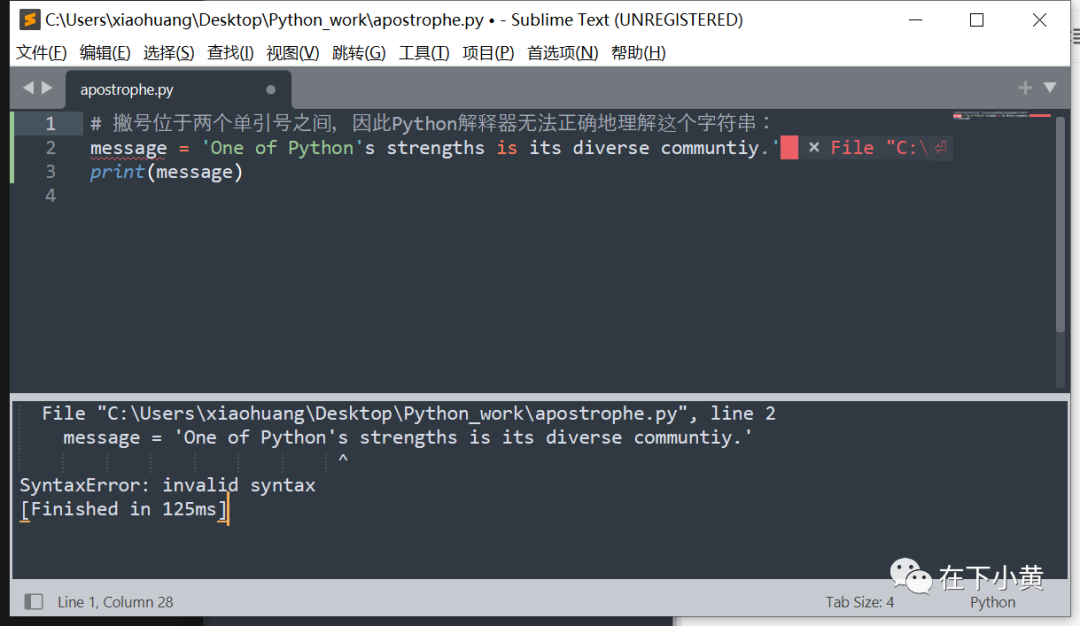This screenshot has height=626, width=1080.
Task: Click the [Finished in 125ms] output line
Action: [x=123, y=509]
